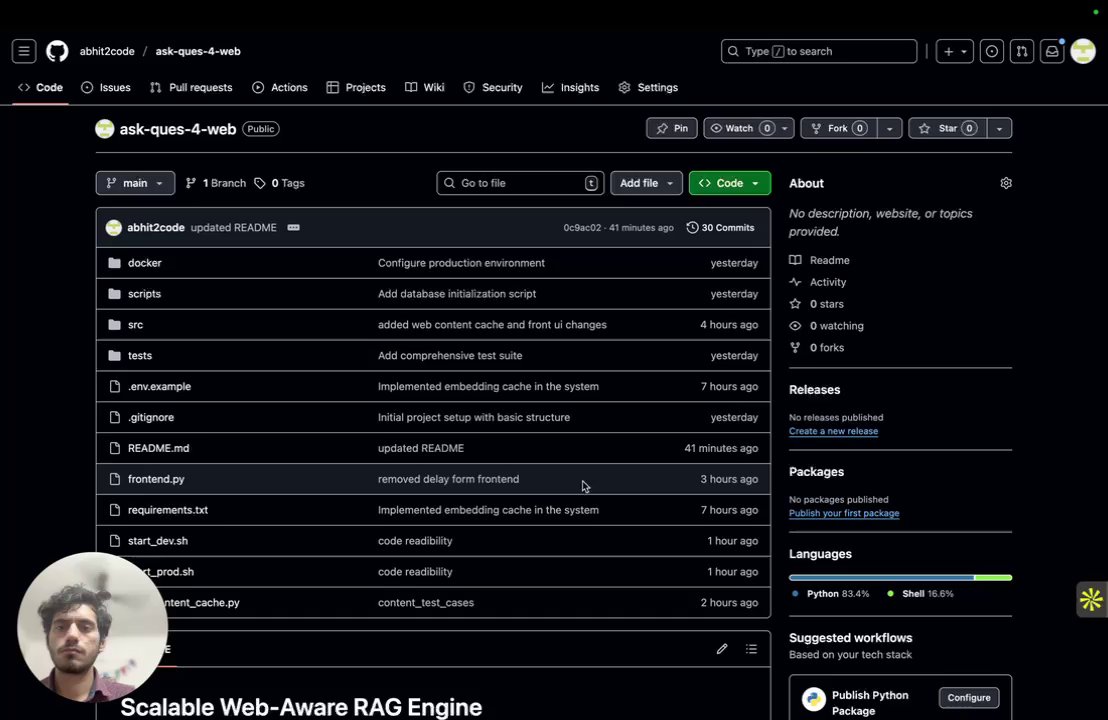Expand the Add file dropdown
Image resolution: width=1108 pixels, height=720 pixels.
pyautogui.click(x=646, y=183)
